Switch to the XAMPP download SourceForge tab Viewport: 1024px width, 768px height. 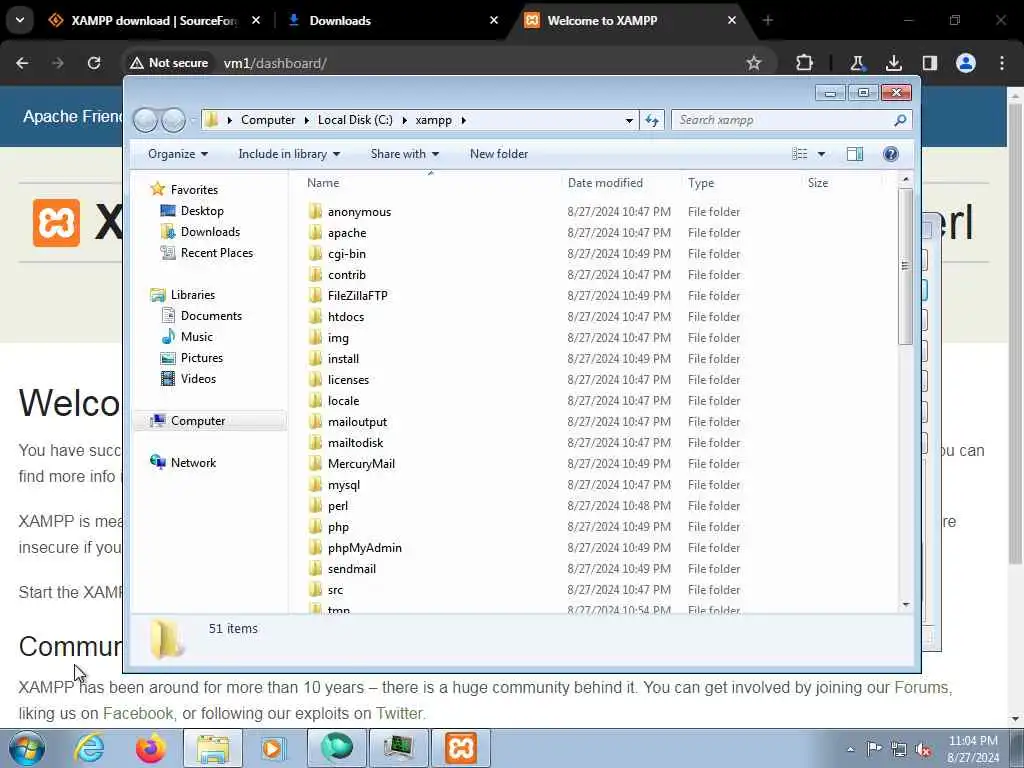tap(153, 21)
